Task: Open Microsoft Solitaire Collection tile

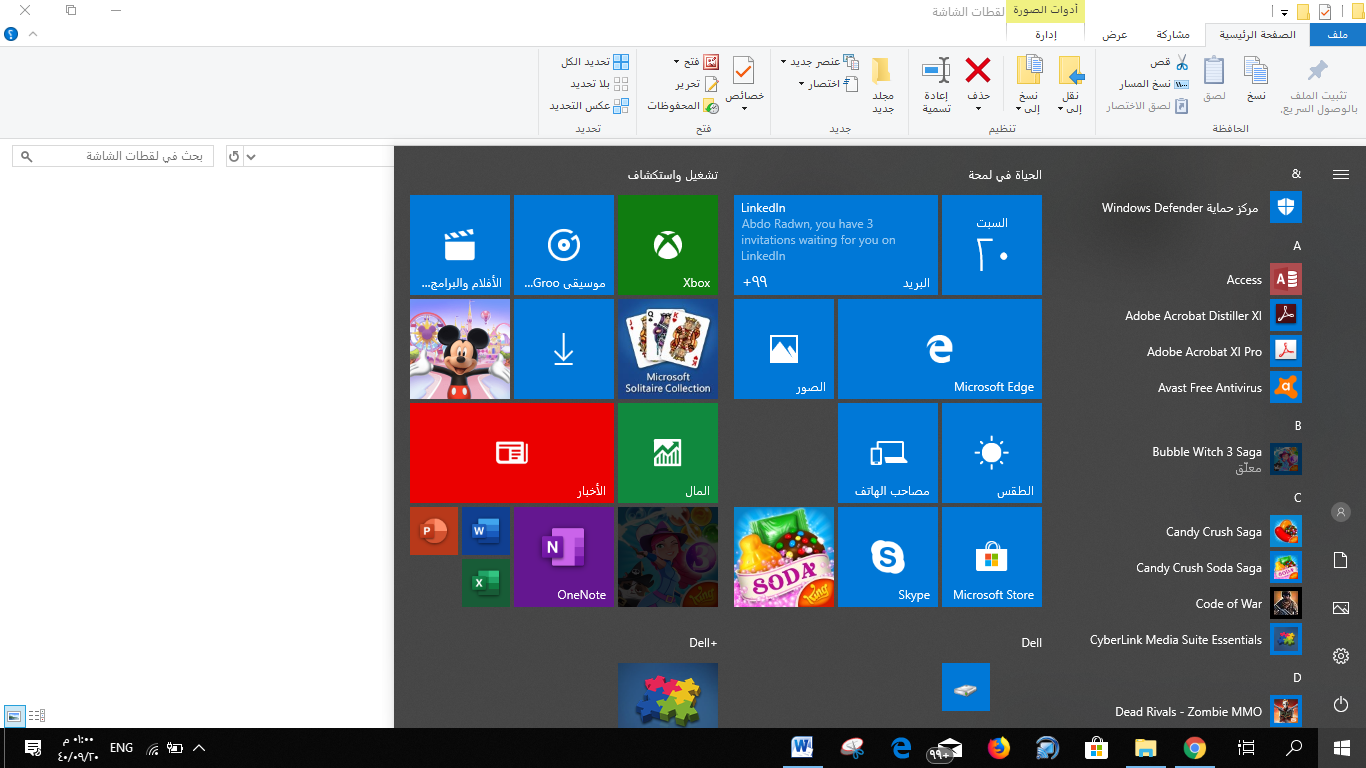Action: click(x=667, y=349)
